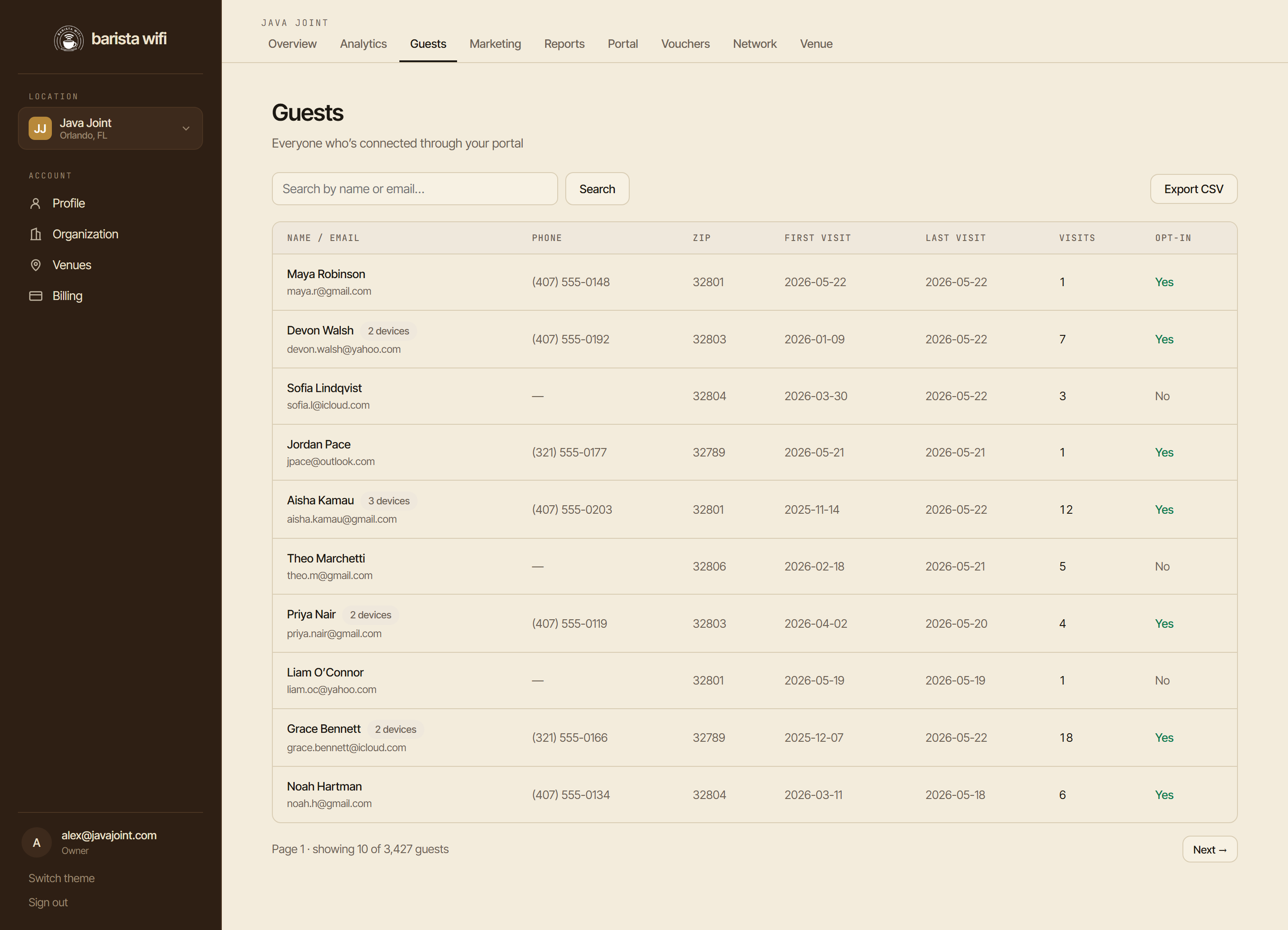
Task: Click the Sign out link
Action: (48, 902)
